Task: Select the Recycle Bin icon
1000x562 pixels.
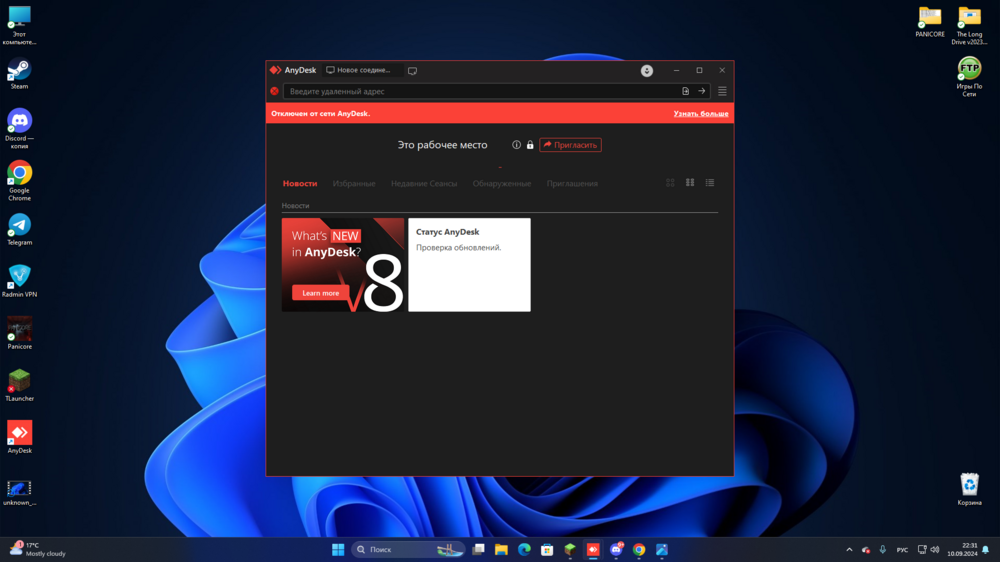Action: coord(969,489)
